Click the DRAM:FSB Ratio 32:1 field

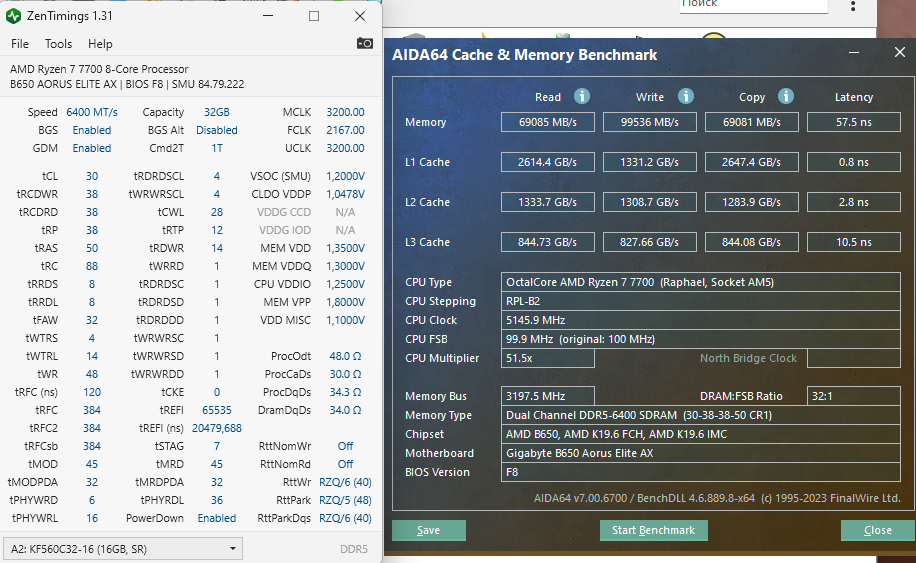tap(853, 396)
